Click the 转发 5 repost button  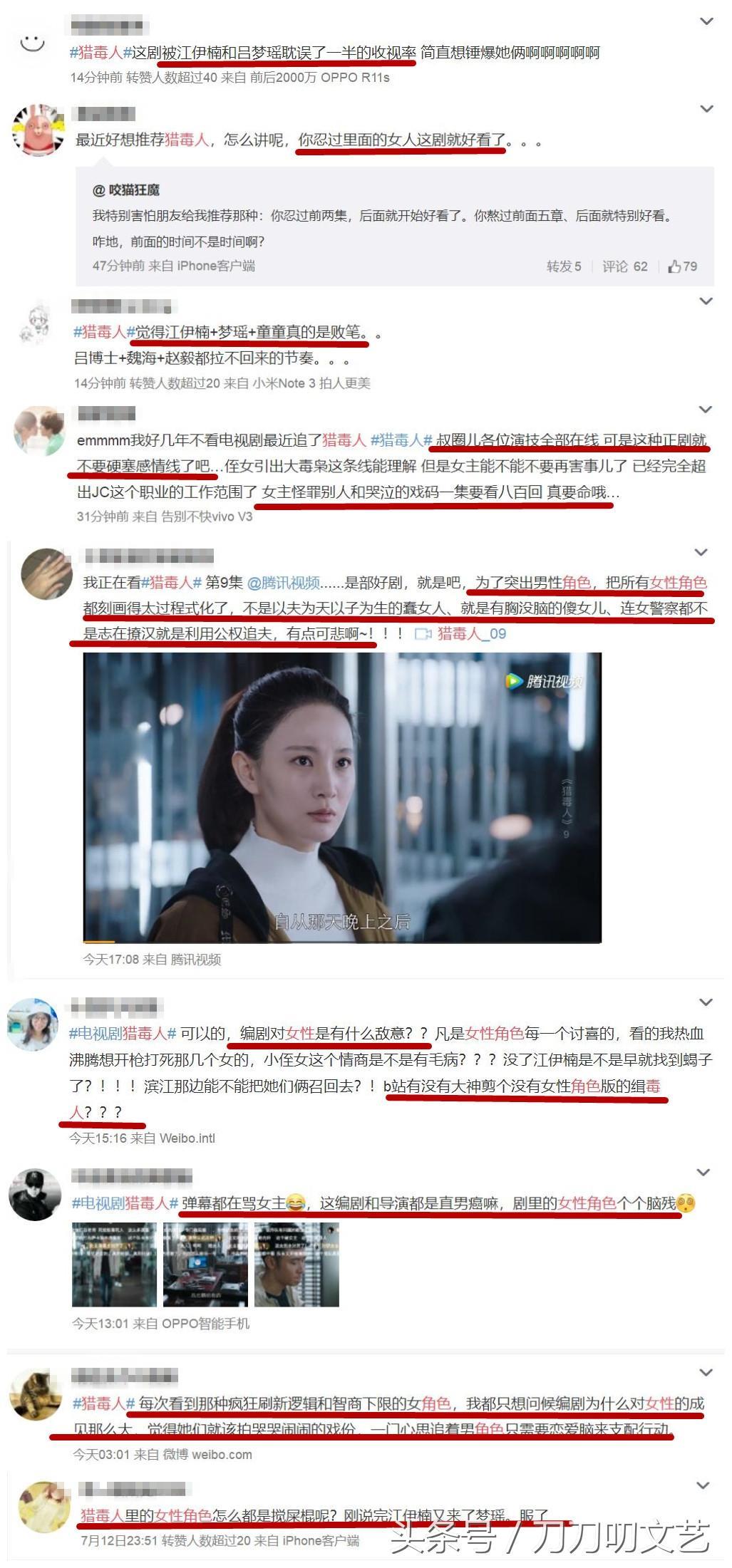coord(564,266)
